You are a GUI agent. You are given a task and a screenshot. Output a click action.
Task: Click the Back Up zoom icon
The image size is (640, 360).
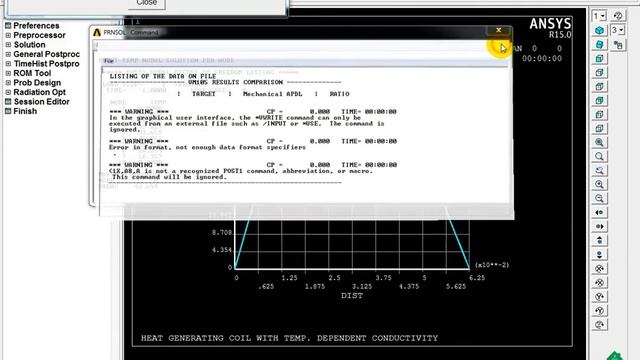(x=599, y=170)
